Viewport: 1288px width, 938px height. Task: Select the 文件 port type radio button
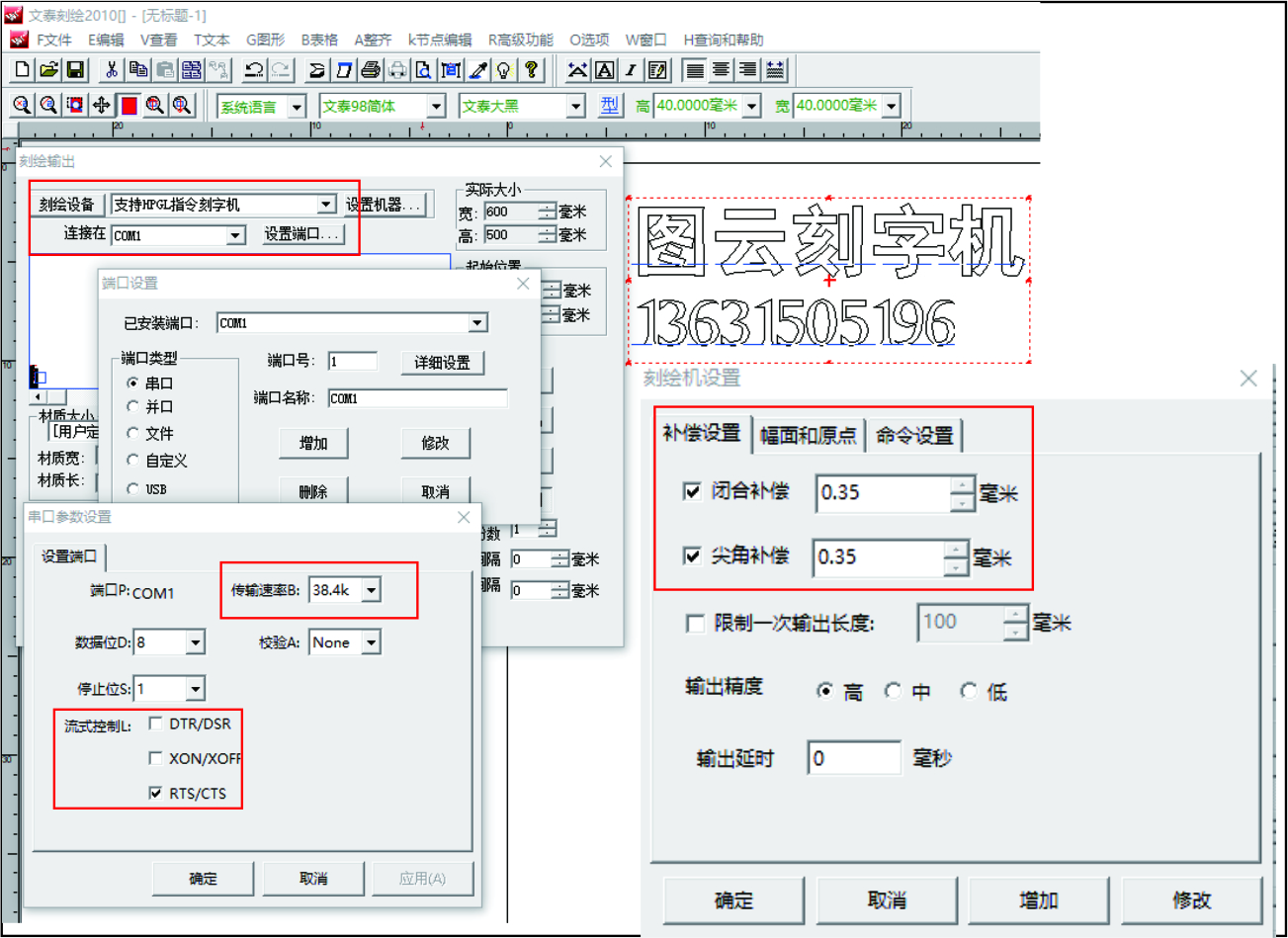tap(132, 433)
